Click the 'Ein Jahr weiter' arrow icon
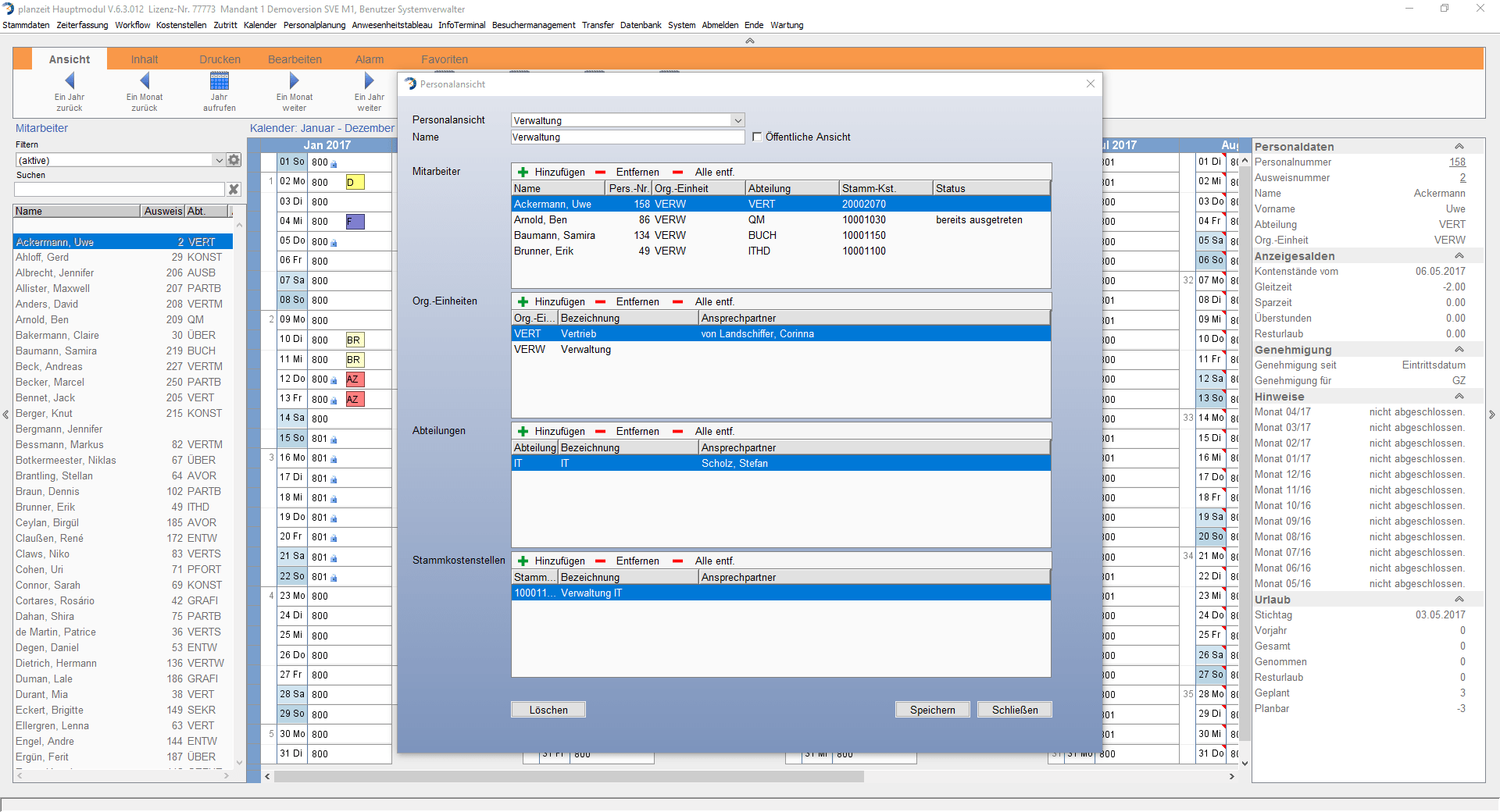This screenshot has height=812, width=1500. click(369, 81)
